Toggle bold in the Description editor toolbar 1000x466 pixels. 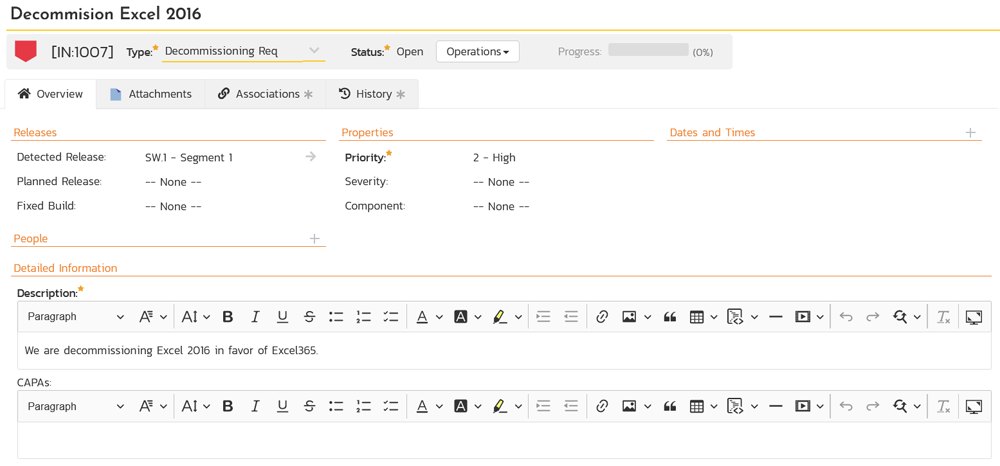(228, 317)
